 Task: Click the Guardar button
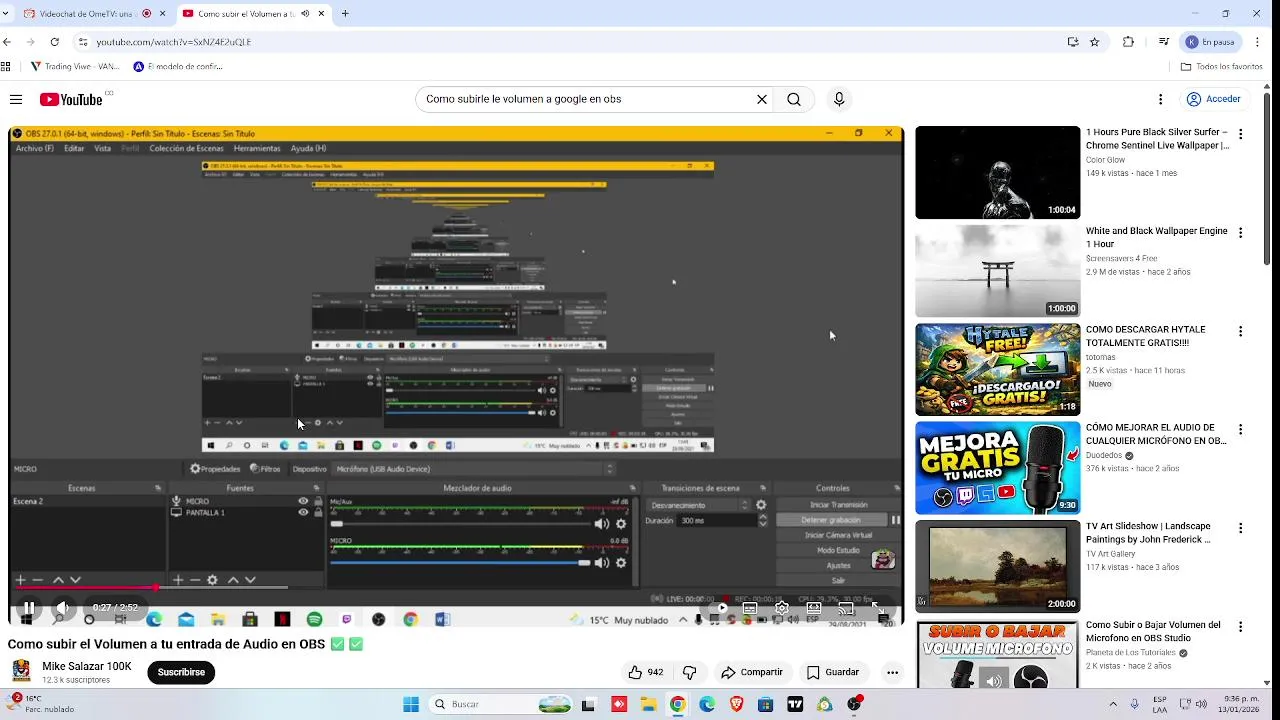(x=833, y=672)
